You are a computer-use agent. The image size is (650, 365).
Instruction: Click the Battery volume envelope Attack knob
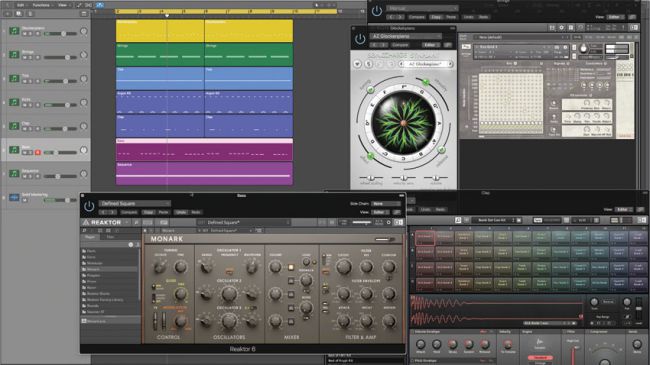tap(420, 344)
